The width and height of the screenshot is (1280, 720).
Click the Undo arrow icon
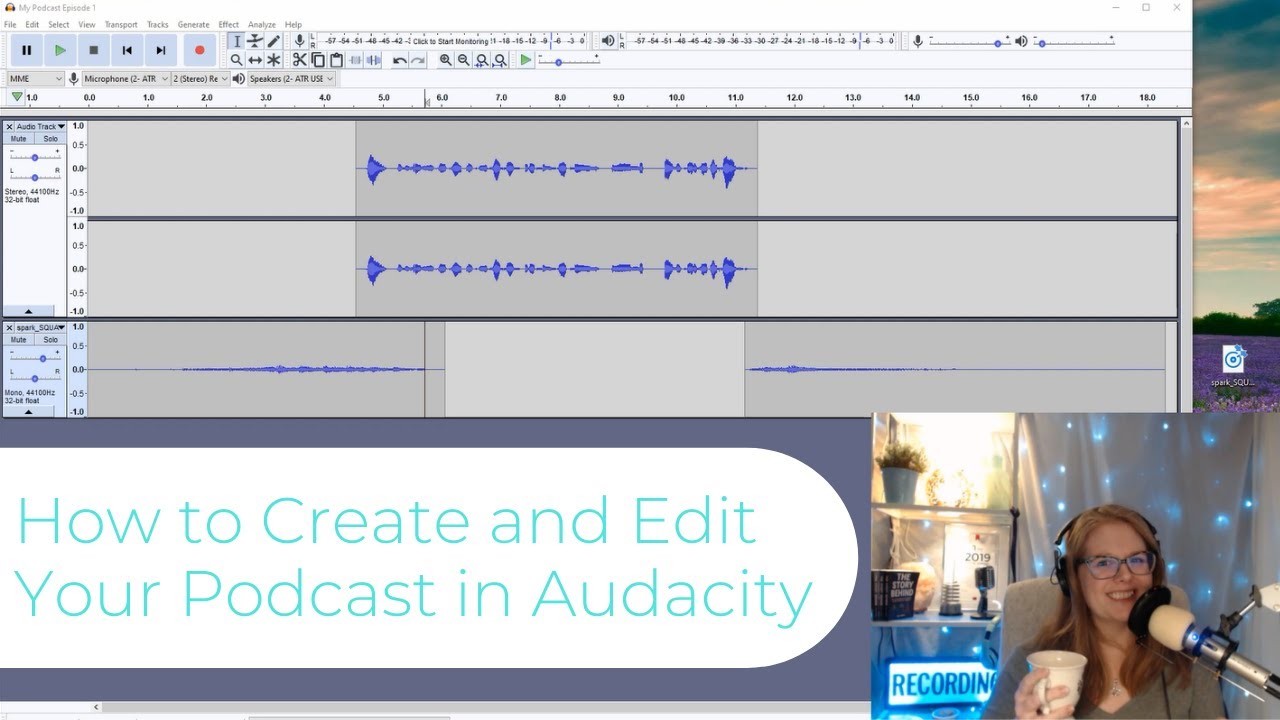pyautogui.click(x=399, y=60)
